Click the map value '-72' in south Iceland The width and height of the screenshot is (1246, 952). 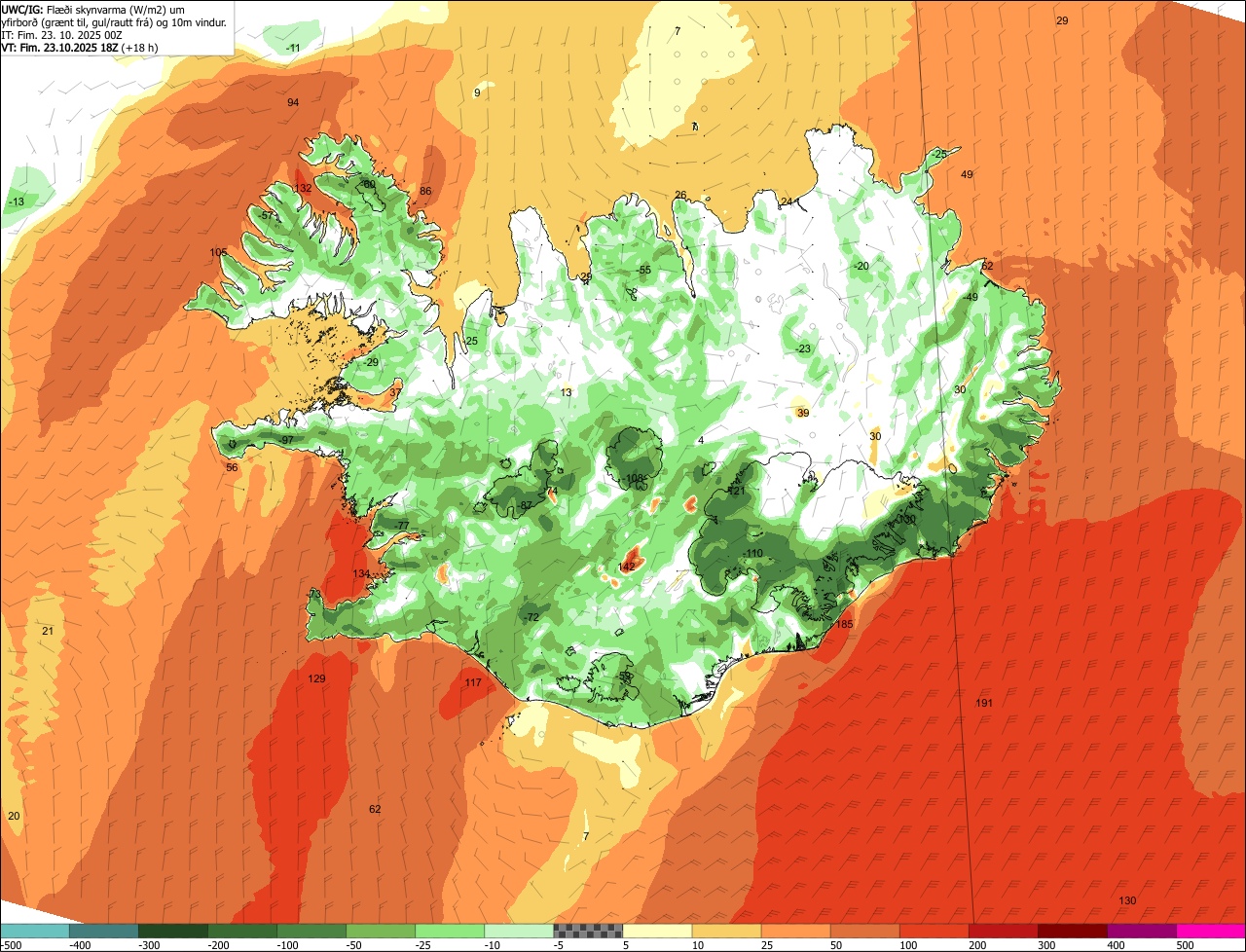[x=531, y=617]
